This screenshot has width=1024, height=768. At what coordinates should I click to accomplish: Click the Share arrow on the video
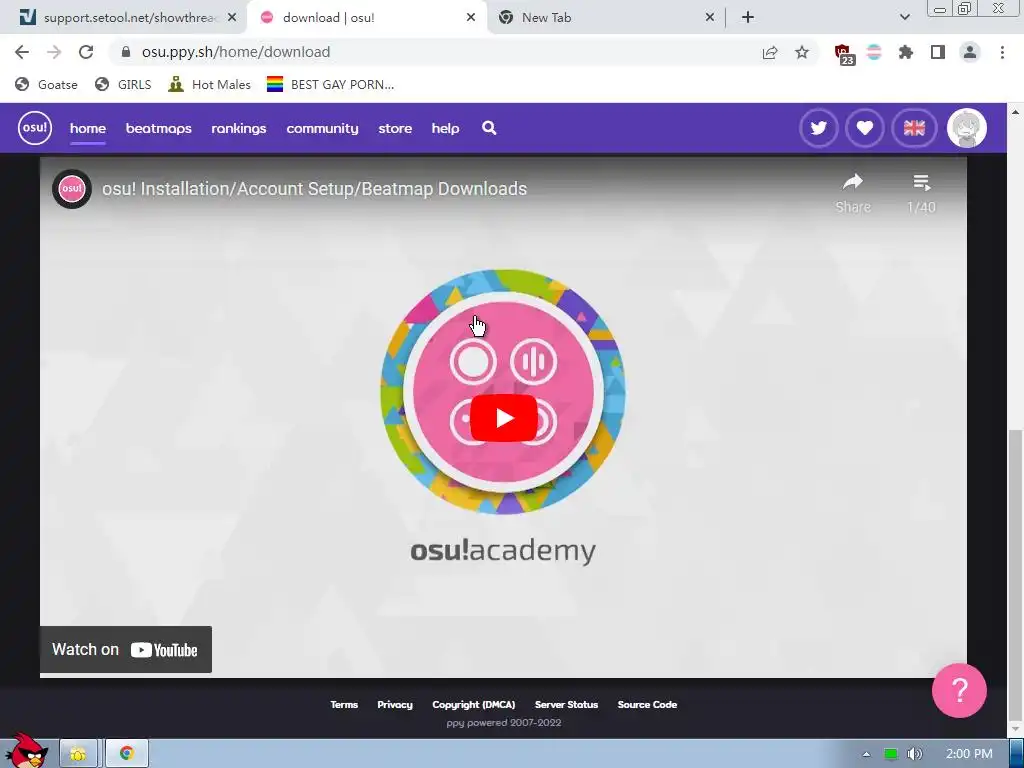853,193
